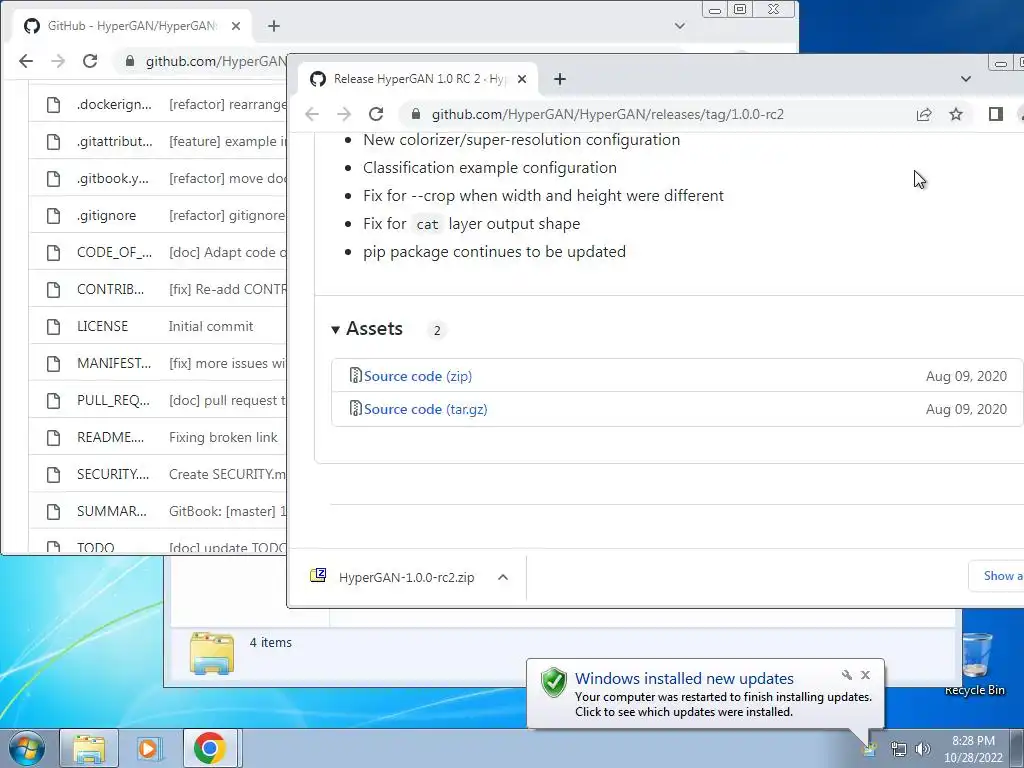Open README file in repo list
The image size is (1024, 768).
click(x=110, y=438)
